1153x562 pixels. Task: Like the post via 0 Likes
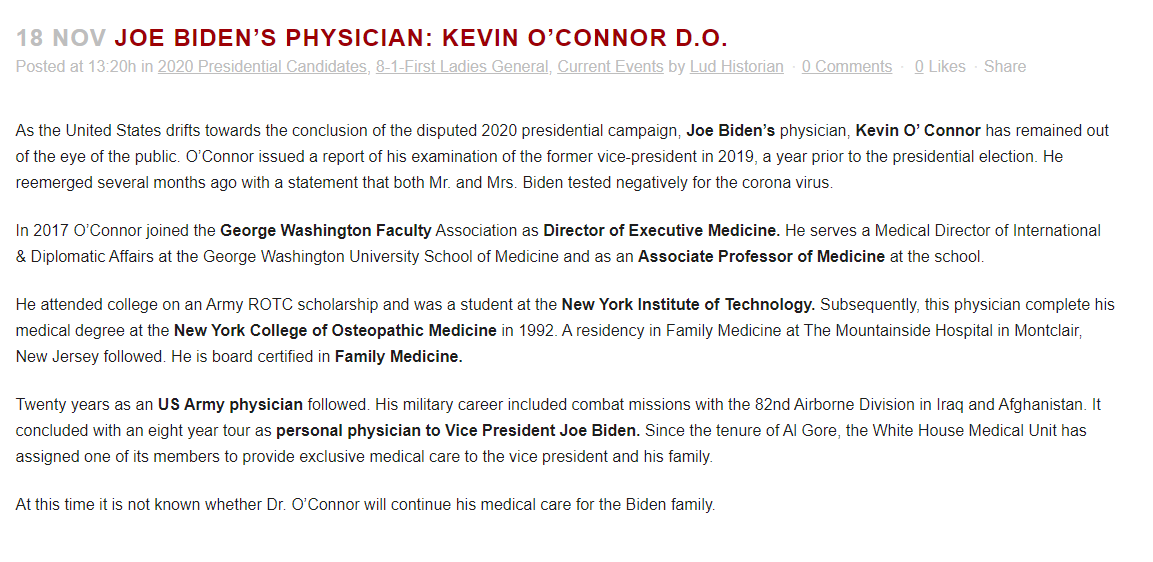940,67
